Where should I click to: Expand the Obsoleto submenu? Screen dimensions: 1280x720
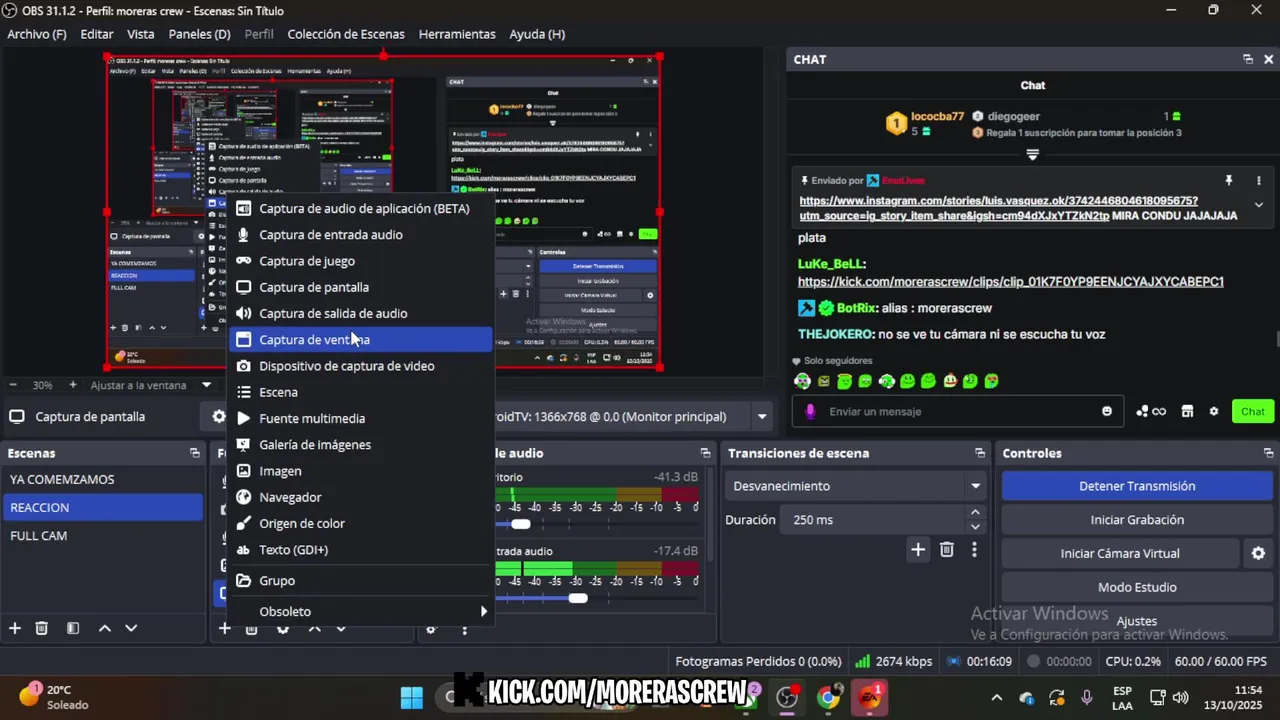360,611
